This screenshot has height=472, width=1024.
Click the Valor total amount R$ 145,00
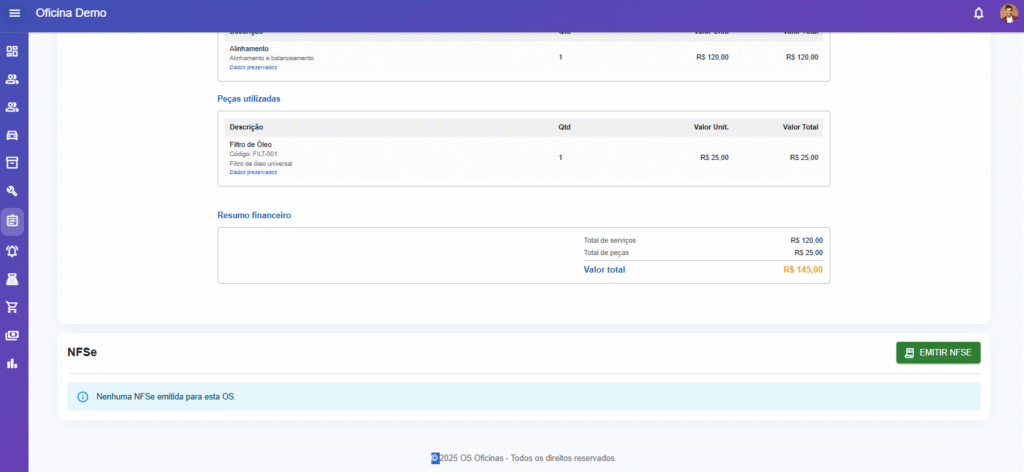click(802, 270)
